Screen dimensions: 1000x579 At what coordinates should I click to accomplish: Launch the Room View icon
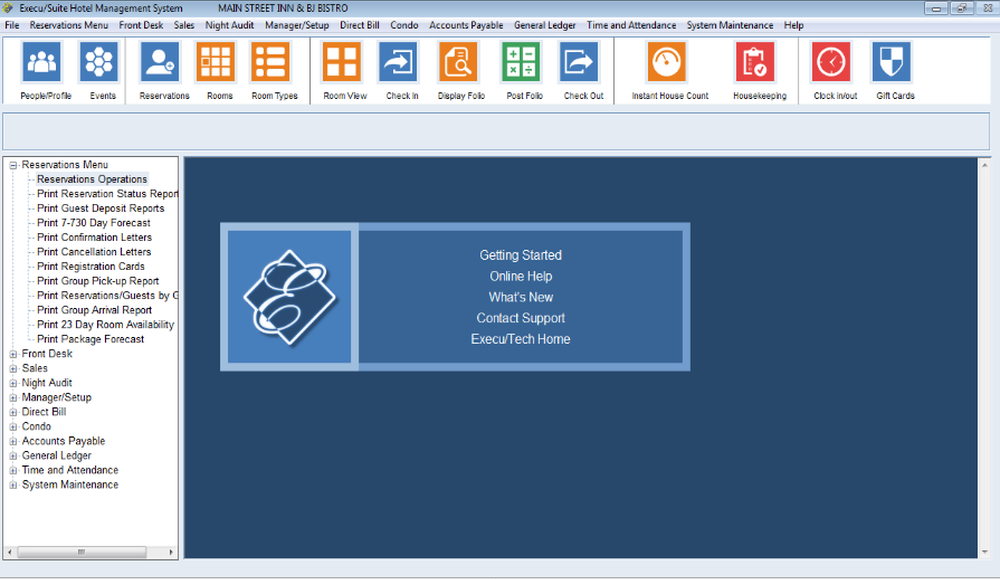pyautogui.click(x=342, y=62)
